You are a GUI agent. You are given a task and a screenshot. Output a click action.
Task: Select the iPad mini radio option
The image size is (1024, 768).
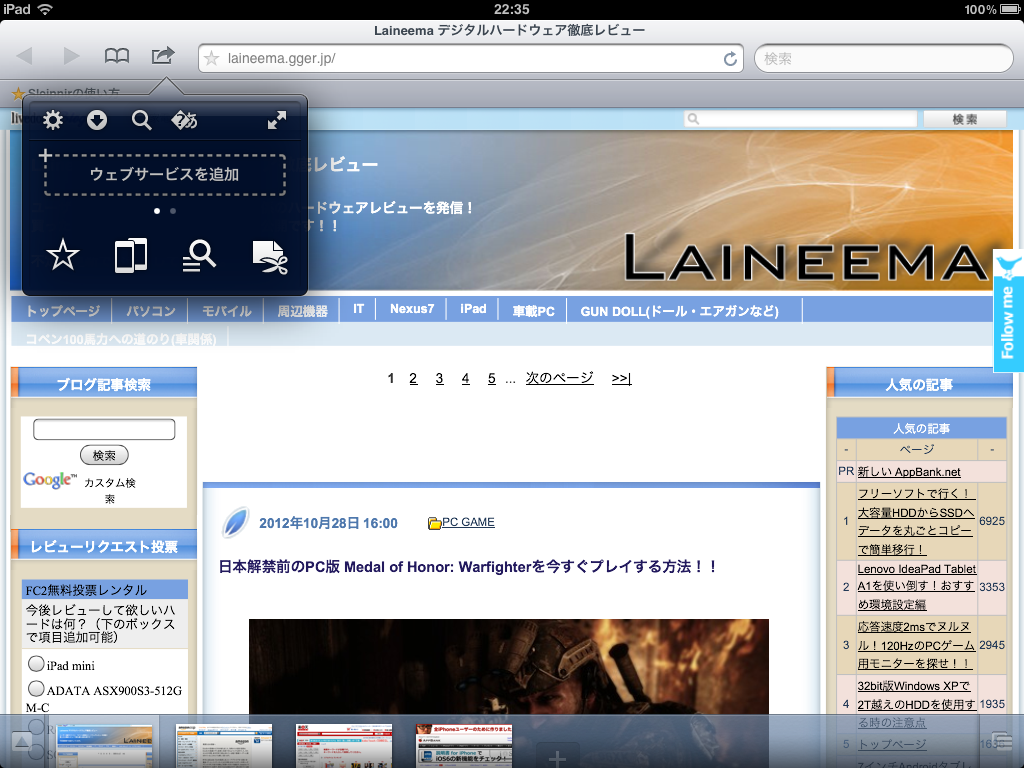pos(36,664)
